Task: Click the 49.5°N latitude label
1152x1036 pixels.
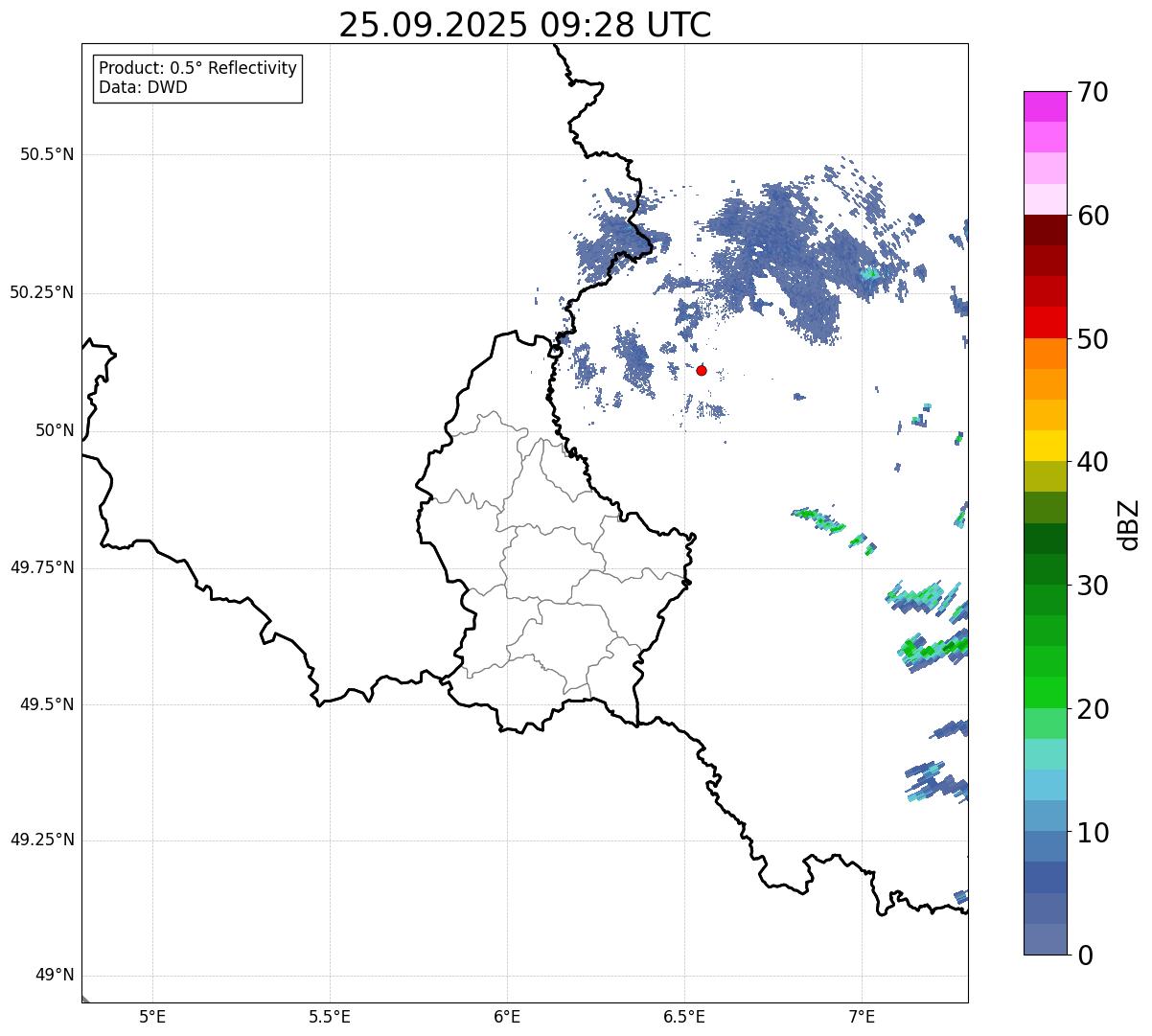Action: coord(47,704)
